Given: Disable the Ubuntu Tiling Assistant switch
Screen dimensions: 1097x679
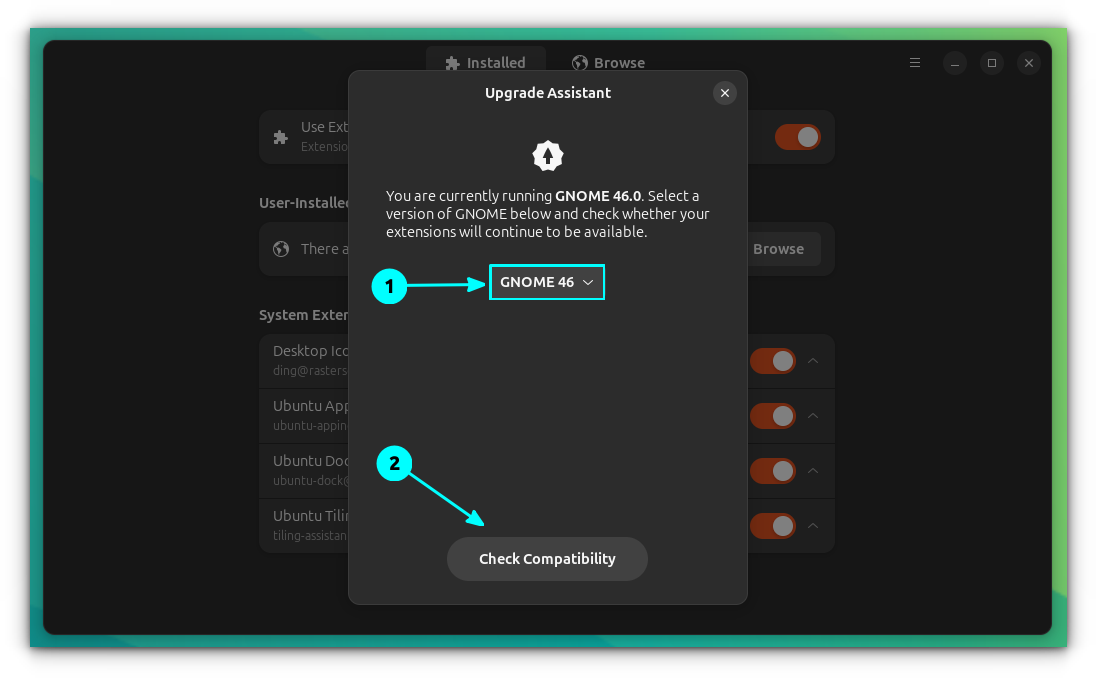Looking at the screenshot, I should pyautogui.click(x=773, y=526).
